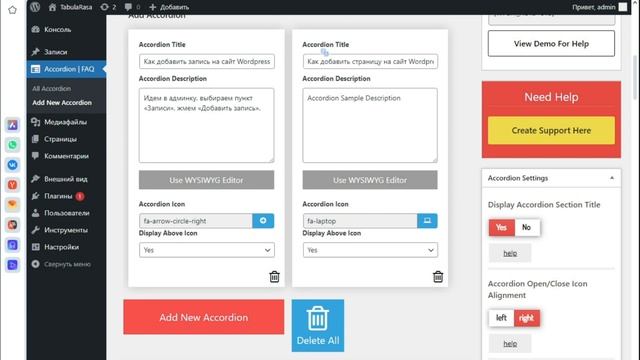Use WYSIWYG Editor for second accordion
This screenshot has height=360, width=640.
(370, 180)
